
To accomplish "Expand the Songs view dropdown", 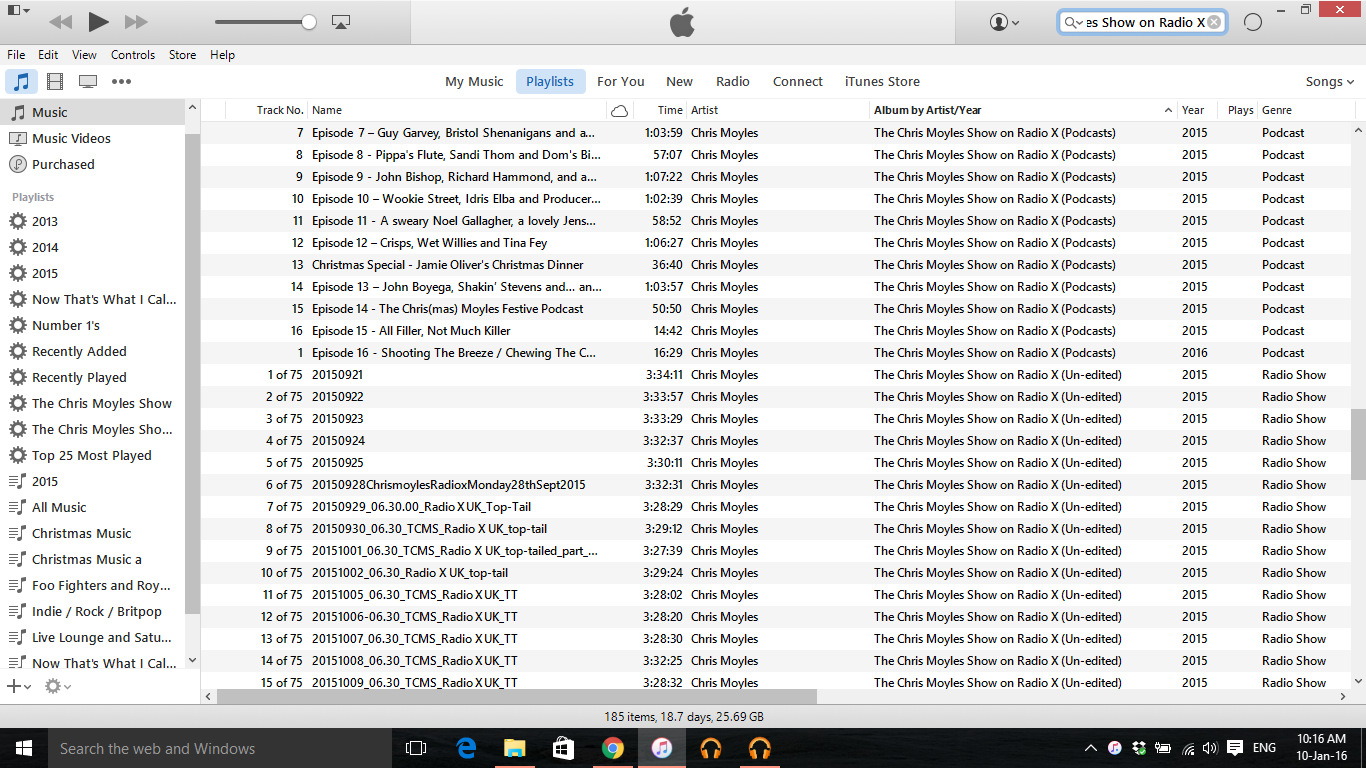I will (x=1330, y=82).
